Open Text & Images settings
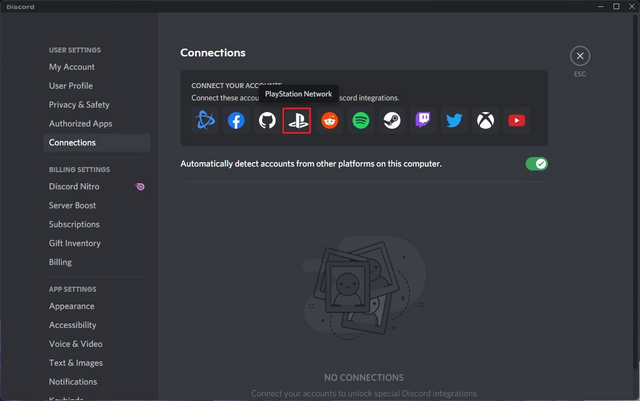 click(x=97, y=363)
